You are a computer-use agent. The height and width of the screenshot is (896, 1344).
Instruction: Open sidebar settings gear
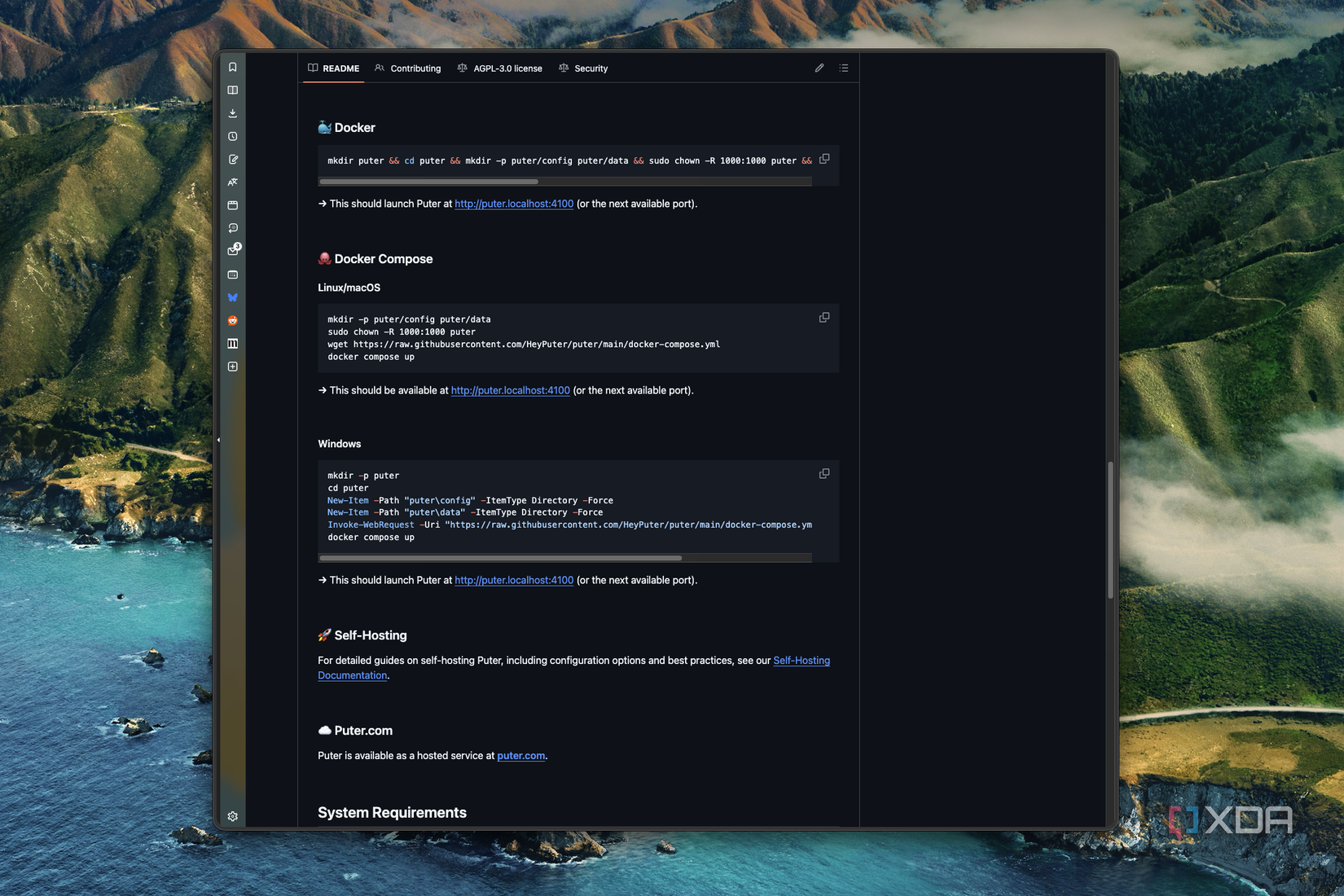232,816
